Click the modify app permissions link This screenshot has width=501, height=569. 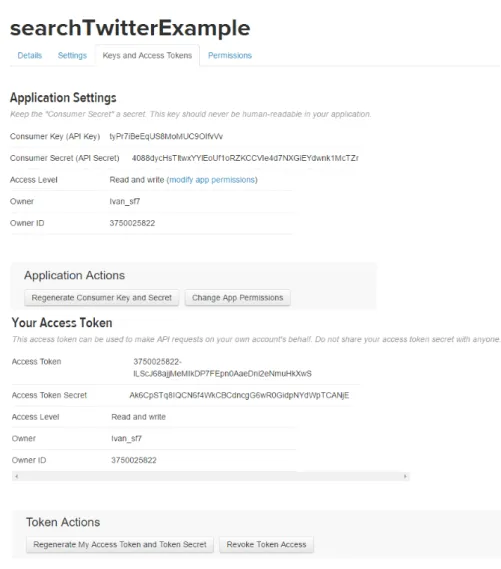(x=212, y=180)
